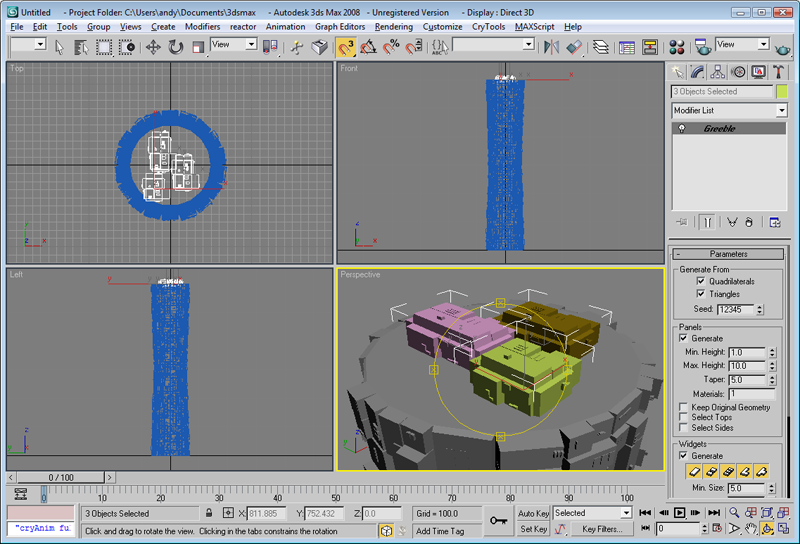The height and width of the screenshot is (544, 800).
Task: Choose Rectangular Selection Region tool
Action: point(104,47)
